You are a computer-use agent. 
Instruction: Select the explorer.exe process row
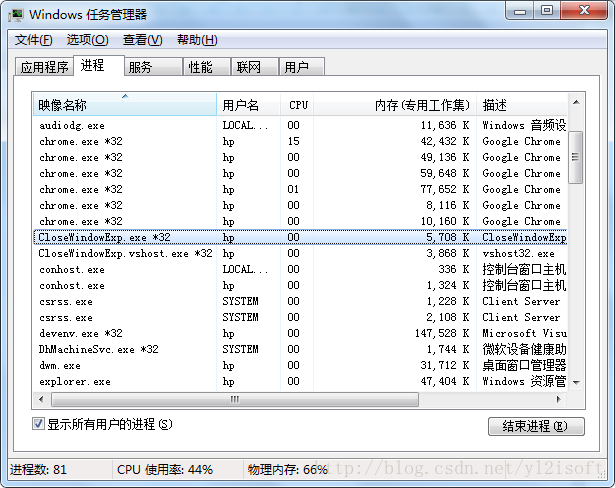300,381
